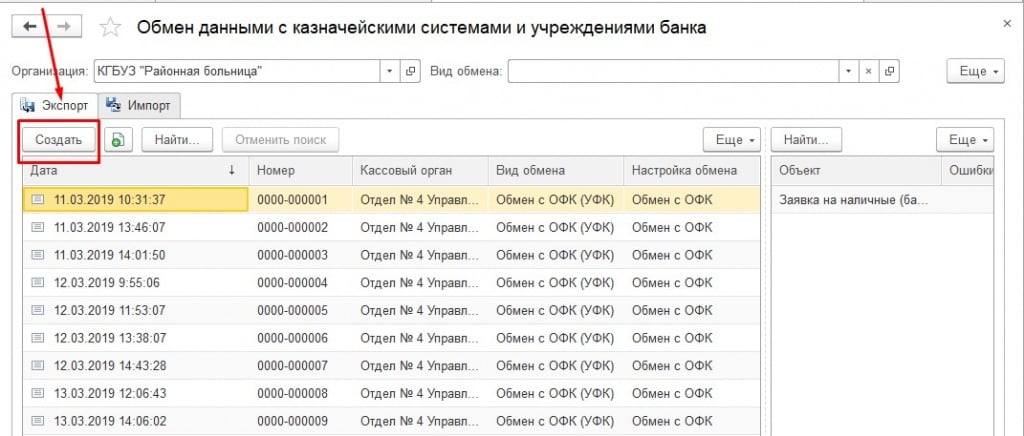Viewport: 1024px width, 436px height.
Task: Click document number 0000-000007
Action: tap(293, 366)
